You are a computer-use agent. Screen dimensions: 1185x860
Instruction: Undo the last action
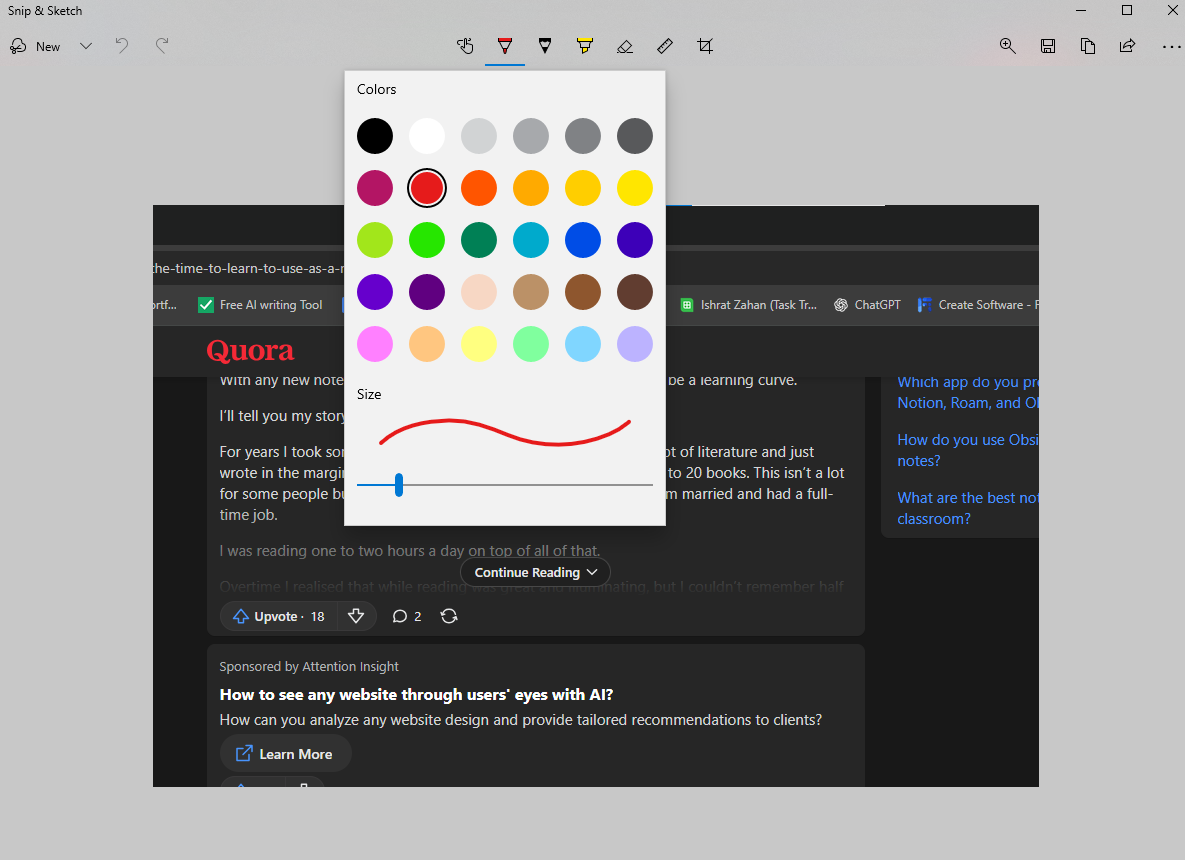[122, 46]
